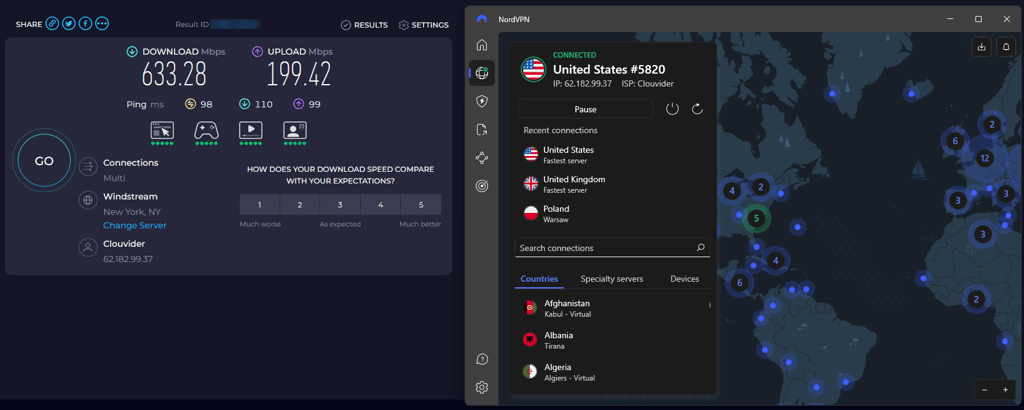Switch to Specialty servers tab

tap(612, 279)
